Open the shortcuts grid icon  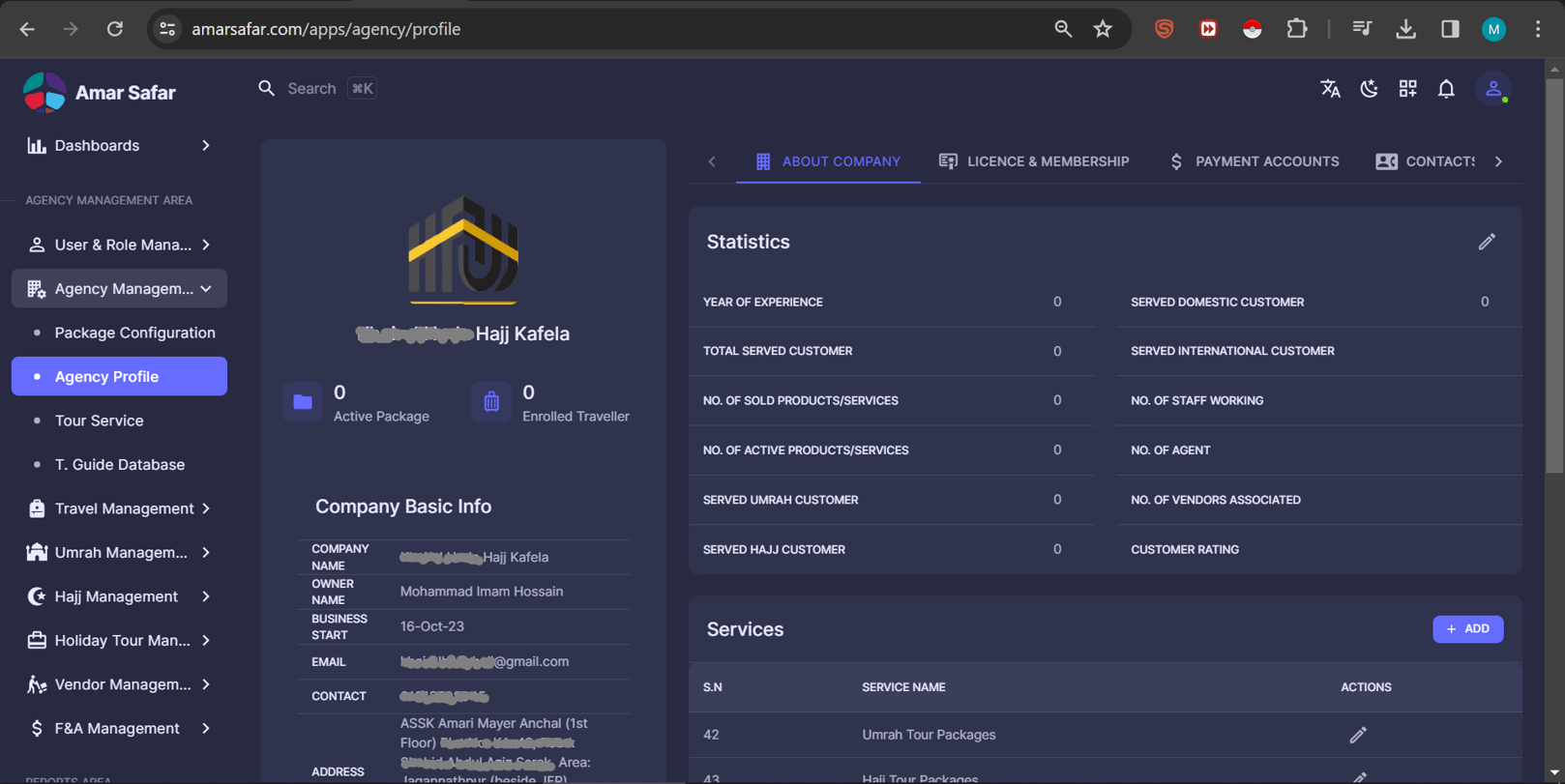coord(1407,89)
